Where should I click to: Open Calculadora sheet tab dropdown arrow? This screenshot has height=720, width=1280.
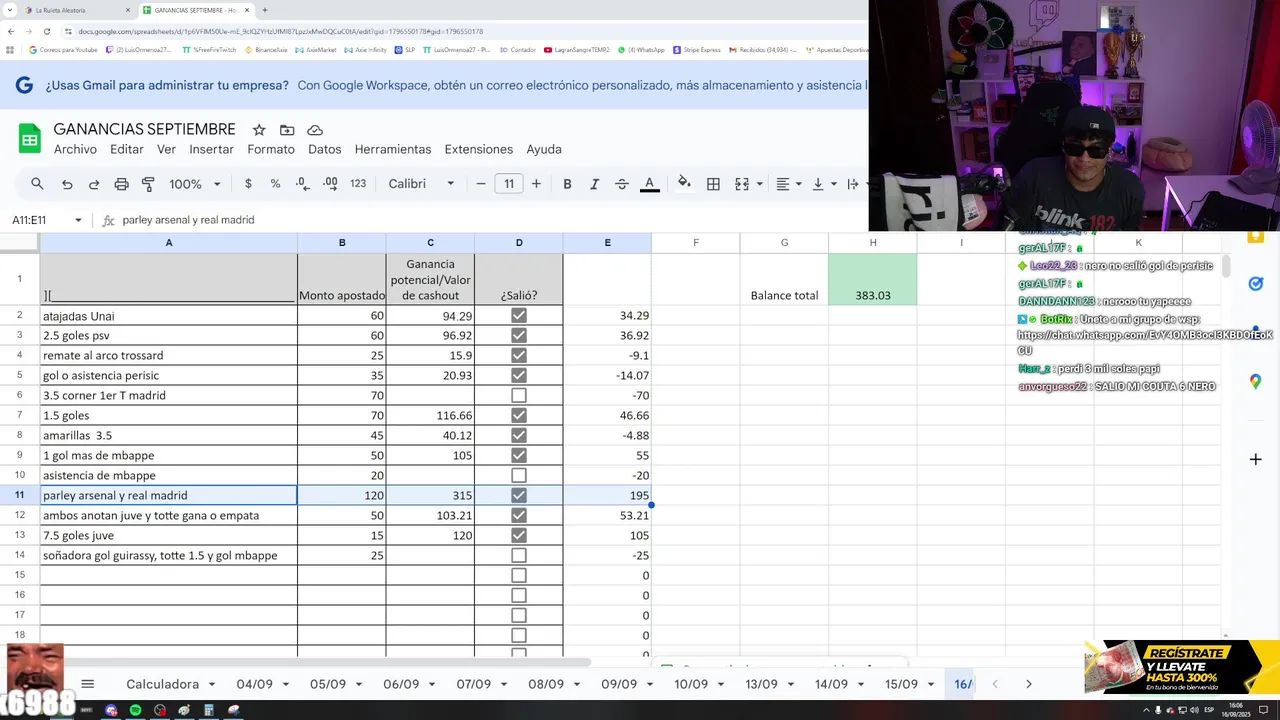[211, 684]
